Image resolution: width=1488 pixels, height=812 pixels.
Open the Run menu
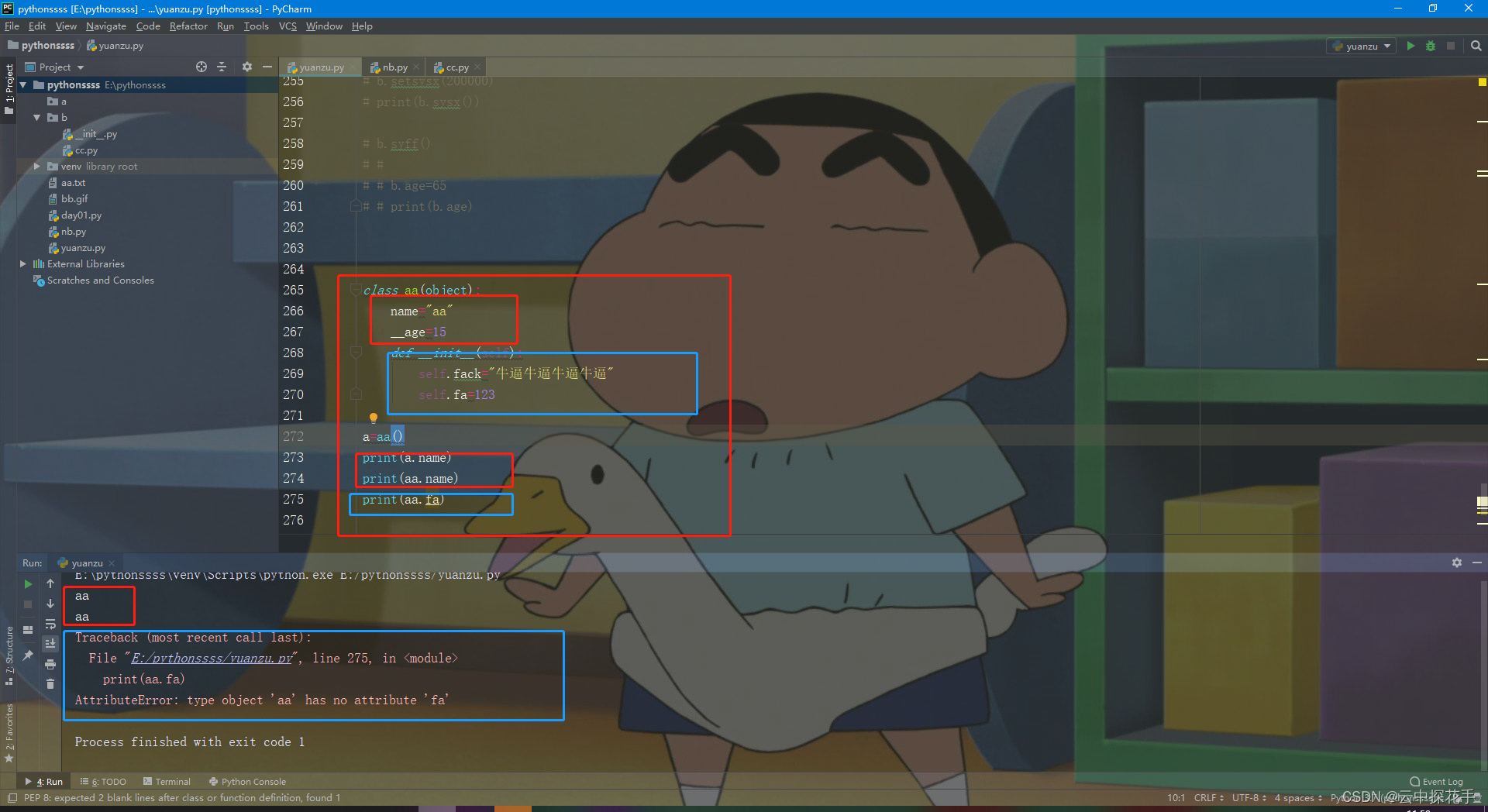226,26
